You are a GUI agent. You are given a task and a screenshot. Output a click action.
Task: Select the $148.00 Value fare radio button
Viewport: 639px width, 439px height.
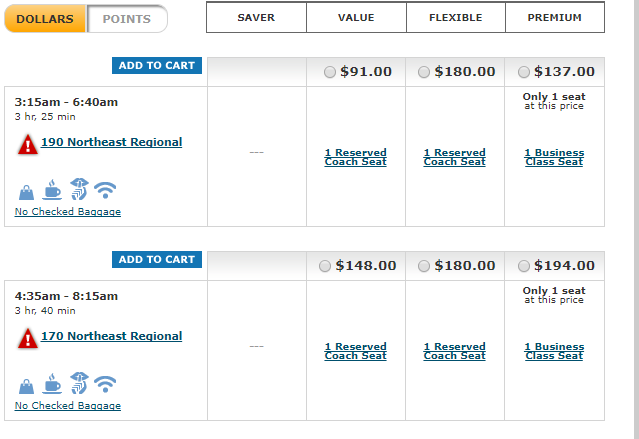click(324, 266)
